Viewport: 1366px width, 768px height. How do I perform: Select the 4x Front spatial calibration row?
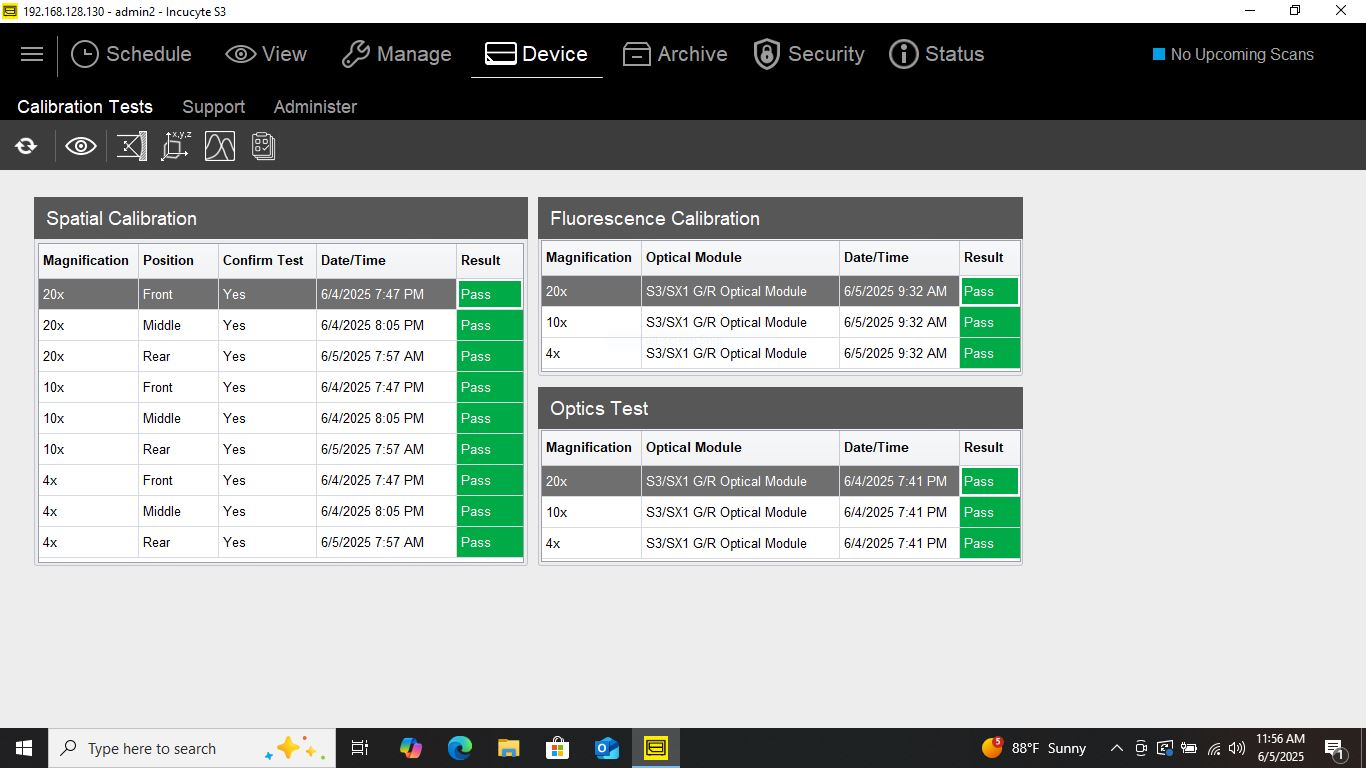[x=281, y=480]
